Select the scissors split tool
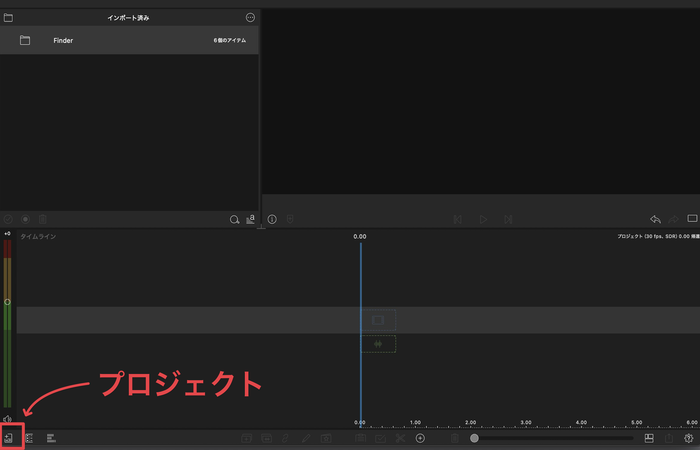This screenshot has height=450, width=700. pyautogui.click(x=399, y=438)
